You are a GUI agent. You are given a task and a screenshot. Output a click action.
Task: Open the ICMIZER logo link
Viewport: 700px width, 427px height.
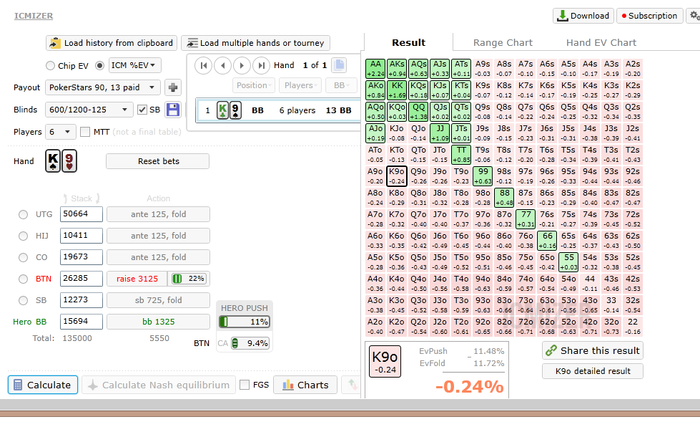(33, 16)
